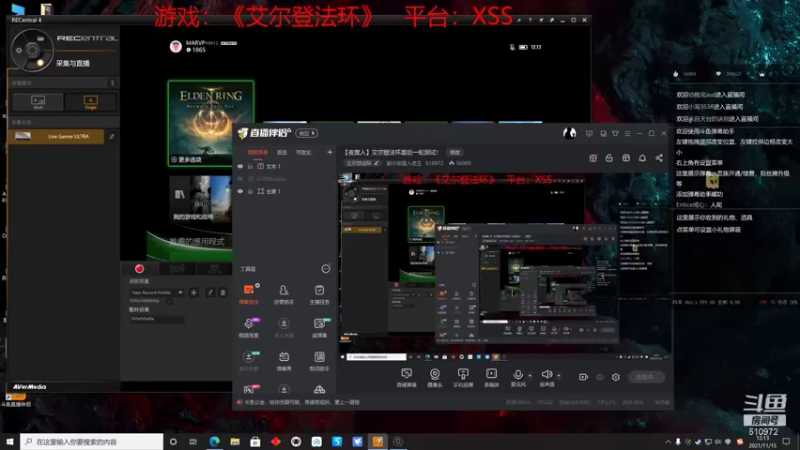Click the microphone icon in the bottom bar

coord(518,374)
